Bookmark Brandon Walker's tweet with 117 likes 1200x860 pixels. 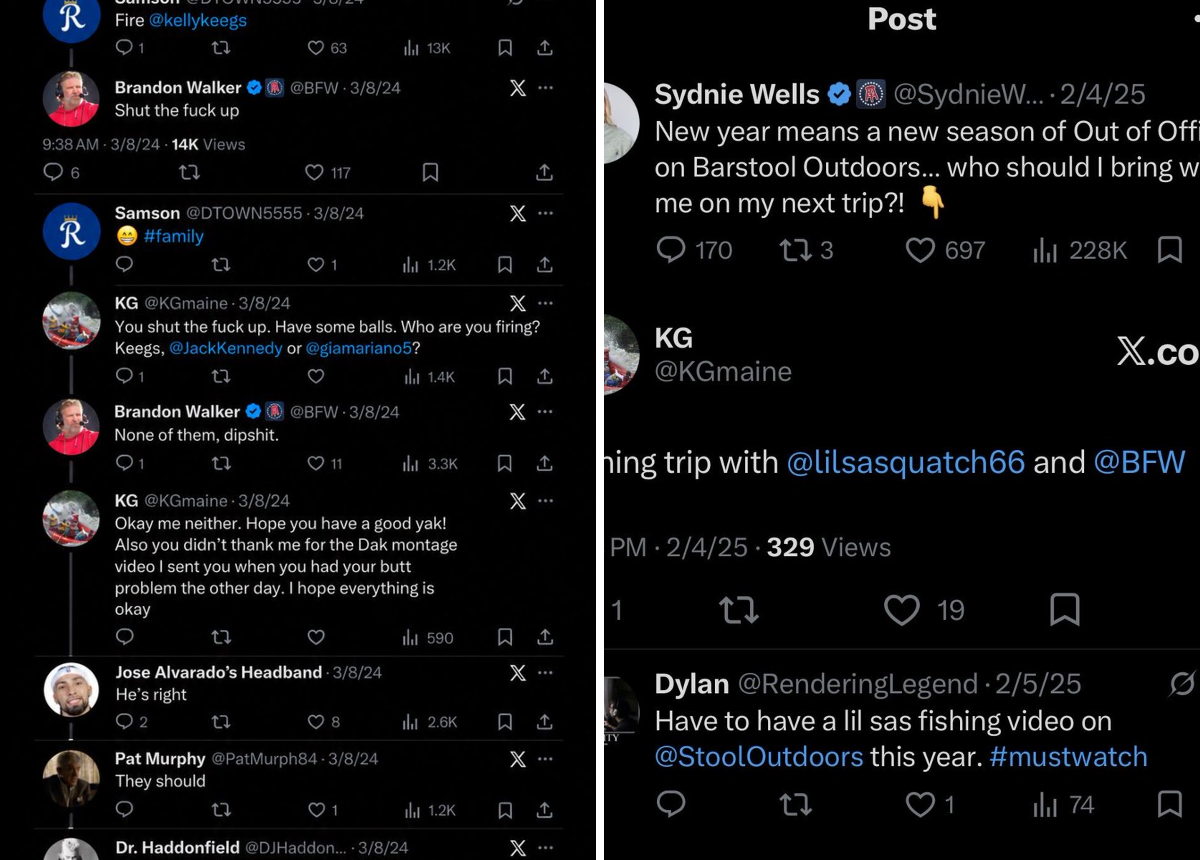tap(430, 173)
